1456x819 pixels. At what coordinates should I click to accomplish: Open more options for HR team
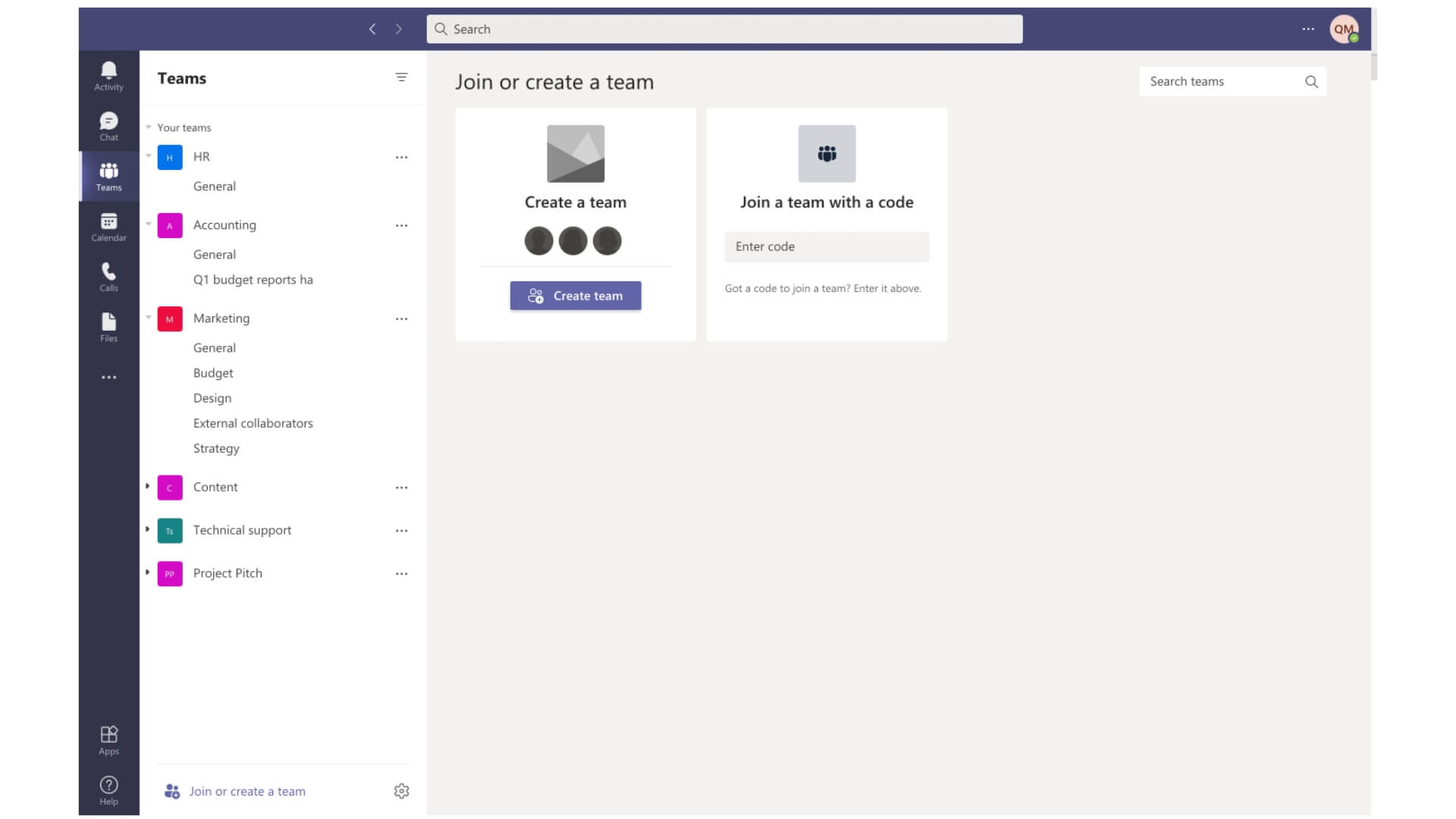(401, 157)
